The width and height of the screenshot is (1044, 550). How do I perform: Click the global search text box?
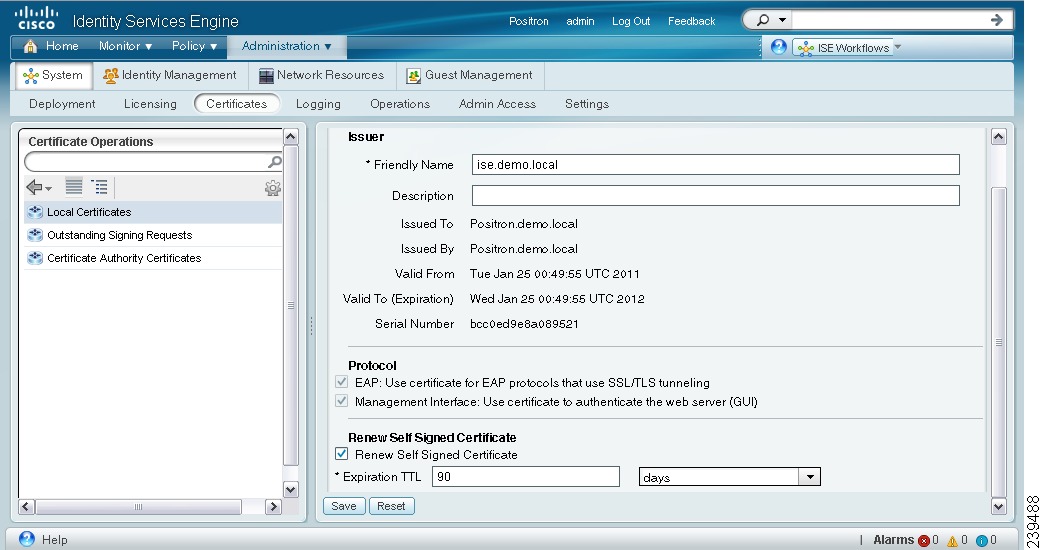tap(889, 20)
